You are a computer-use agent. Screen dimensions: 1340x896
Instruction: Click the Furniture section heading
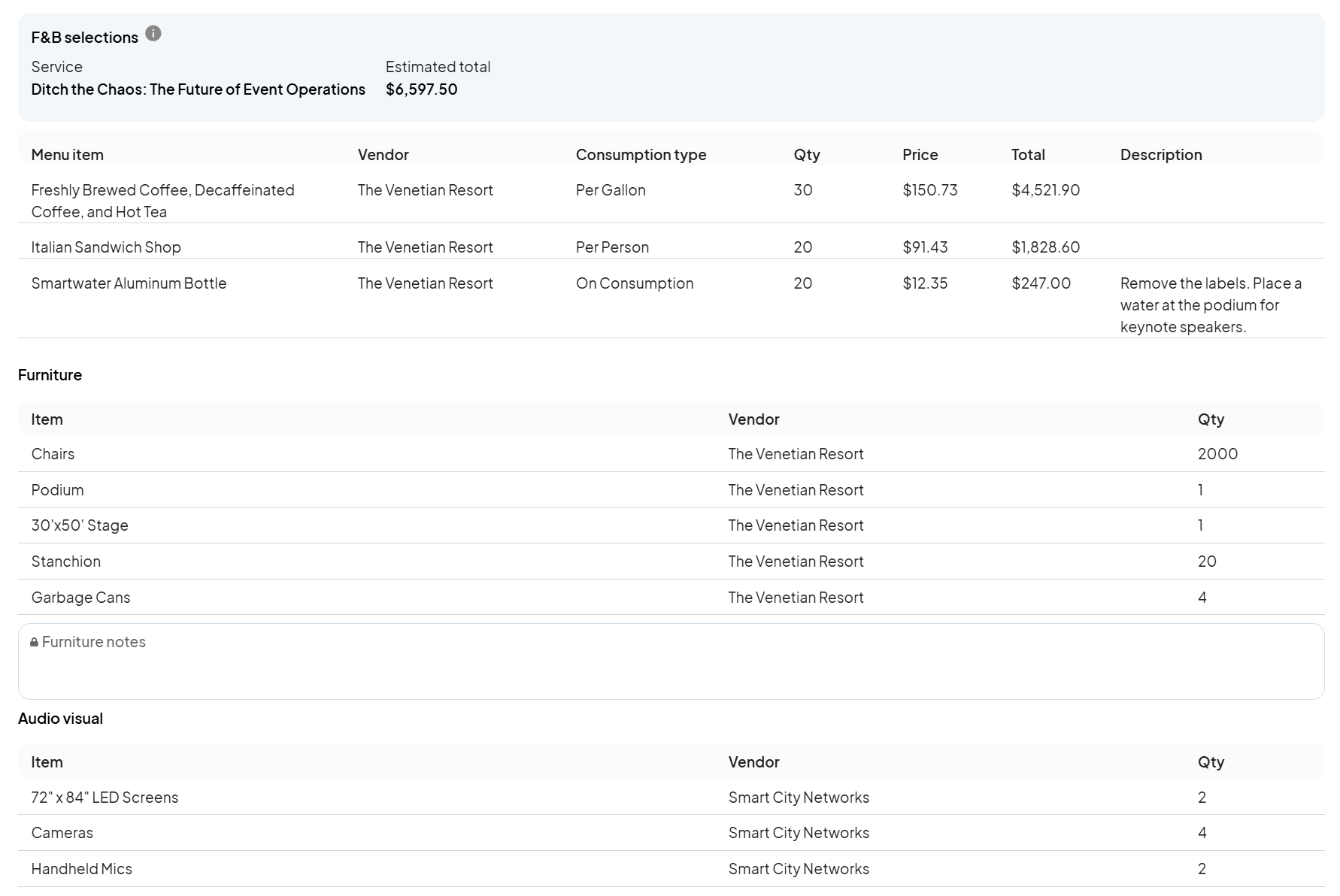tap(50, 375)
